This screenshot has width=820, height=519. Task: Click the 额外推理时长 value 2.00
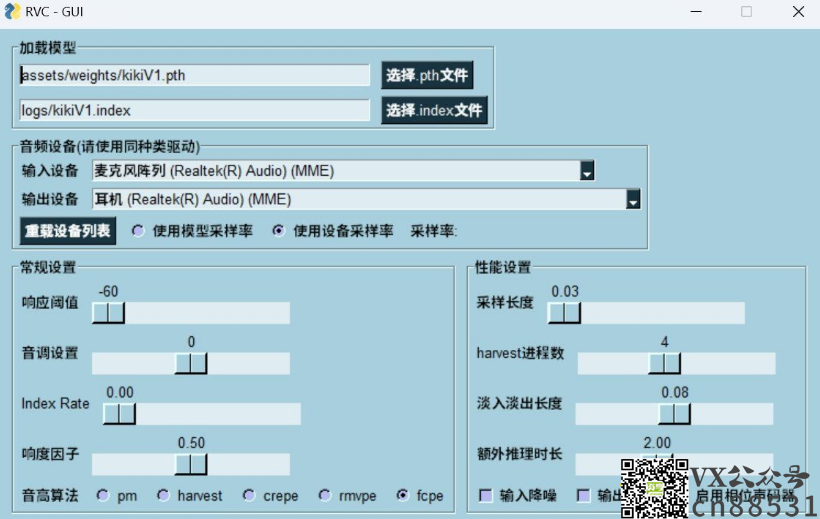(657, 443)
